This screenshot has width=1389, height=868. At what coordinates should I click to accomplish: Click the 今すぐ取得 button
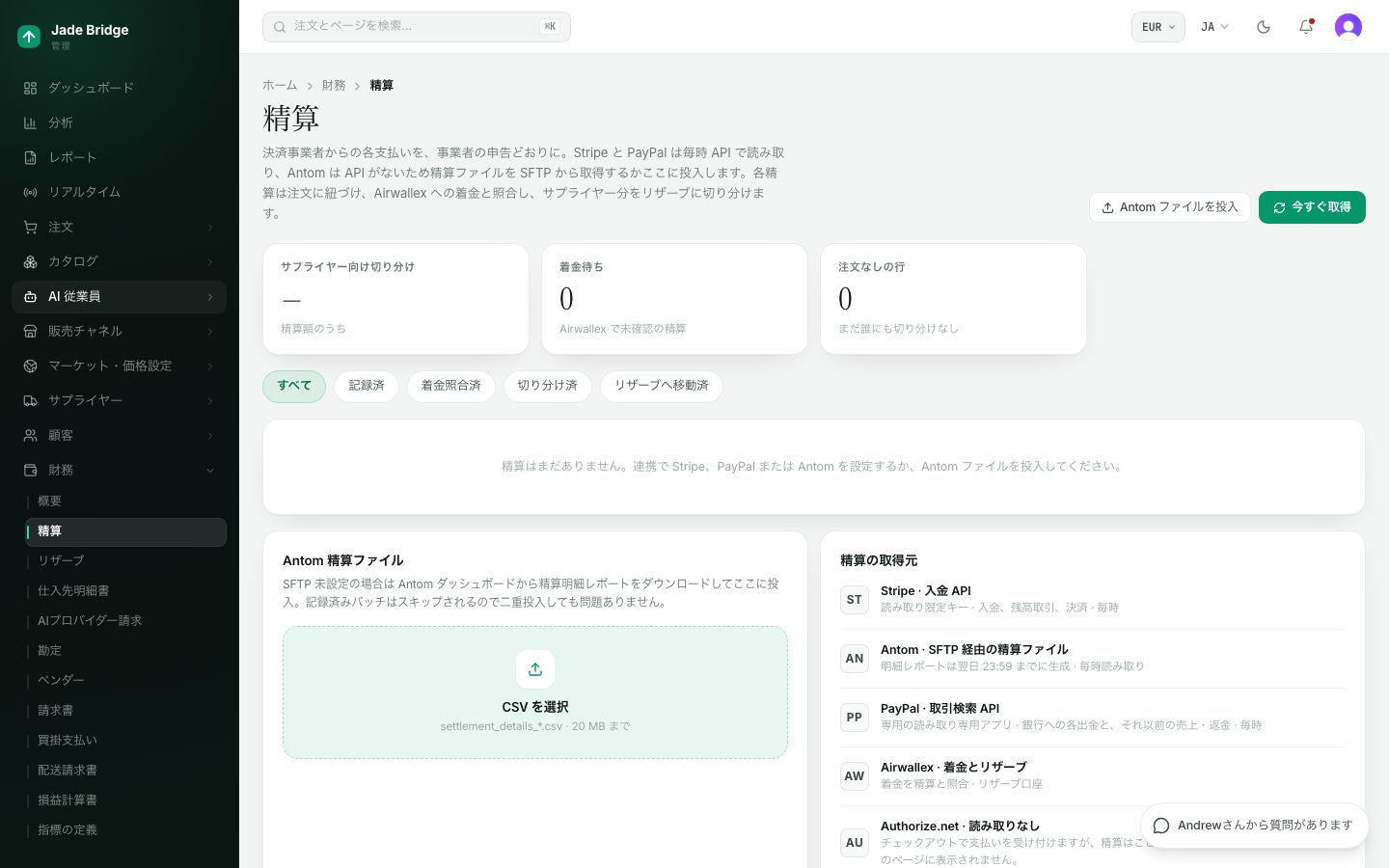[x=1312, y=207]
